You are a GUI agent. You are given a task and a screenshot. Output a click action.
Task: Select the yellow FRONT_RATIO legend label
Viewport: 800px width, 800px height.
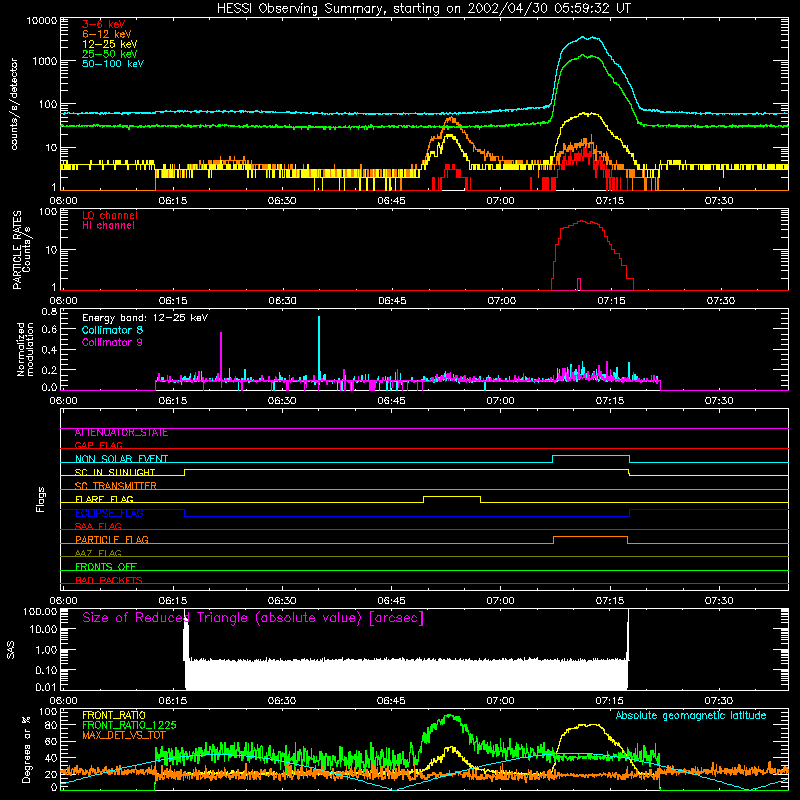[114, 715]
